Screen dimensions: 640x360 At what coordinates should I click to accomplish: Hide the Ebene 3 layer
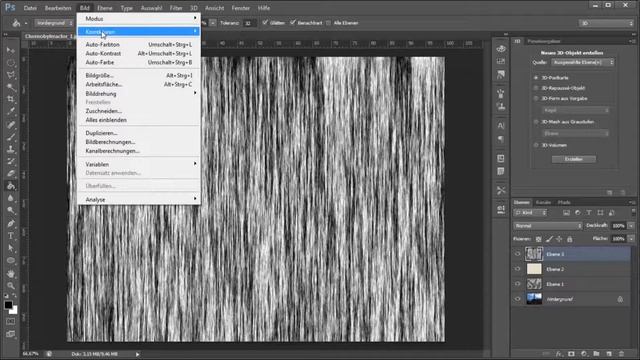point(518,254)
